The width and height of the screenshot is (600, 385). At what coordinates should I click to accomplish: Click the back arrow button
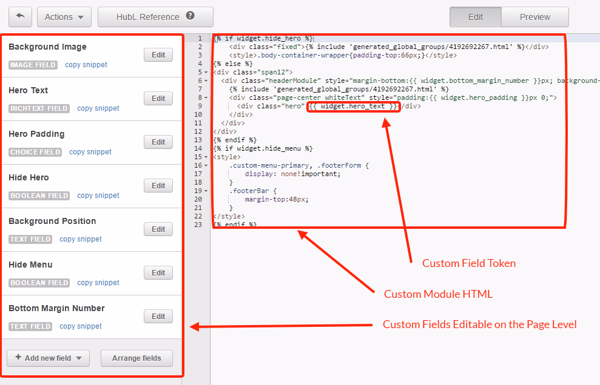point(20,17)
